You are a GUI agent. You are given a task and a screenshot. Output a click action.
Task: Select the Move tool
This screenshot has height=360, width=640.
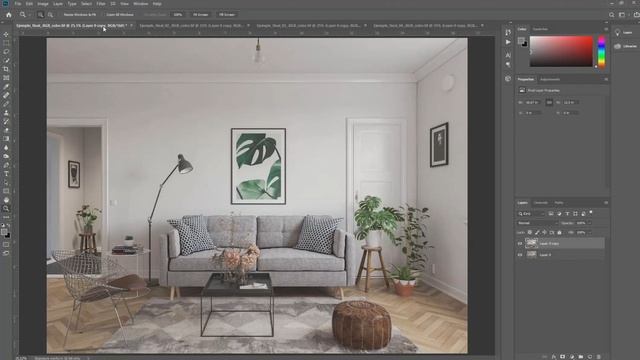6,34
